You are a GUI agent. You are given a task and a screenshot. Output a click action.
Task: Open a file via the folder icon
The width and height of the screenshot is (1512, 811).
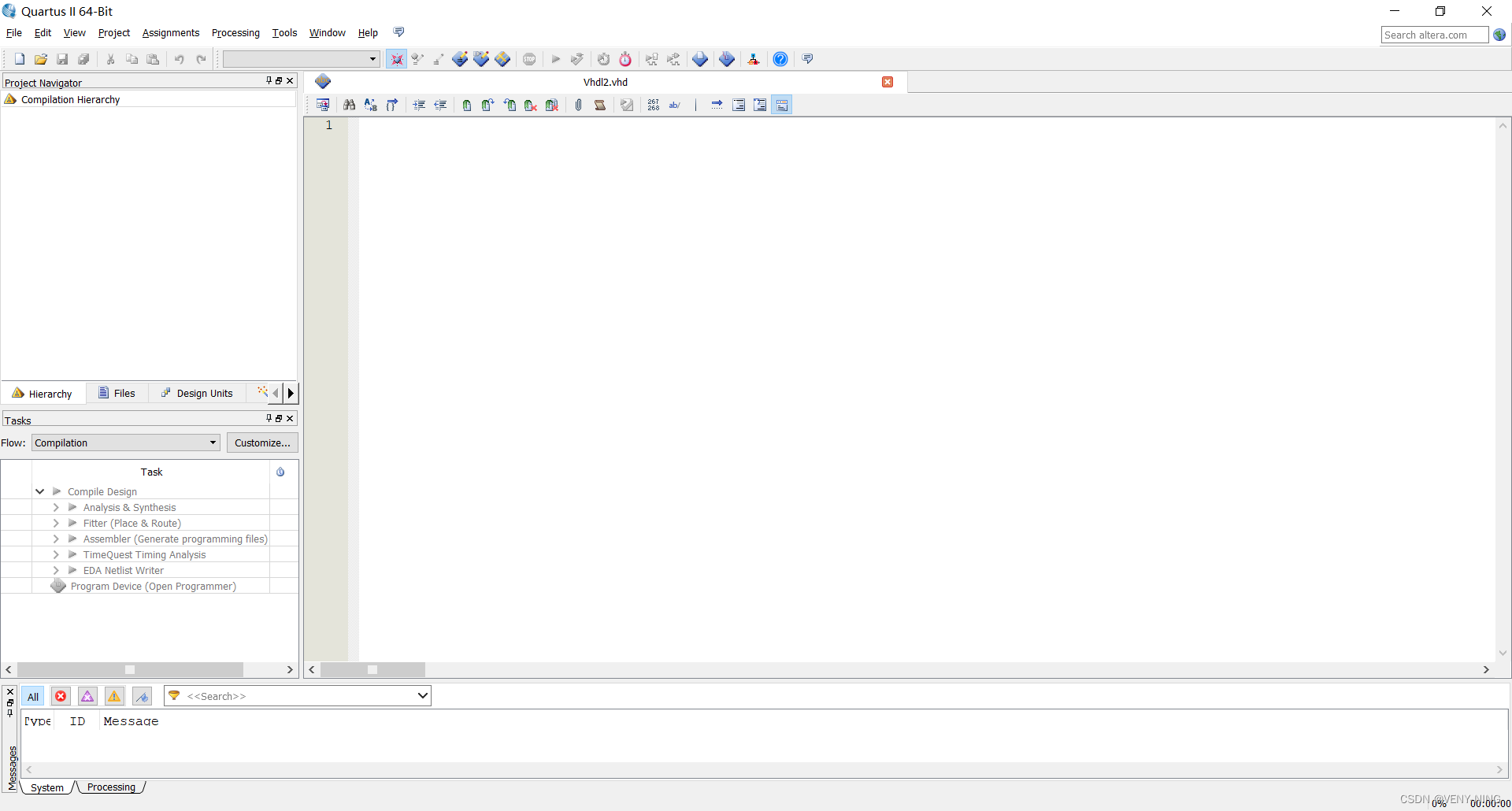click(x=41, y=59)
